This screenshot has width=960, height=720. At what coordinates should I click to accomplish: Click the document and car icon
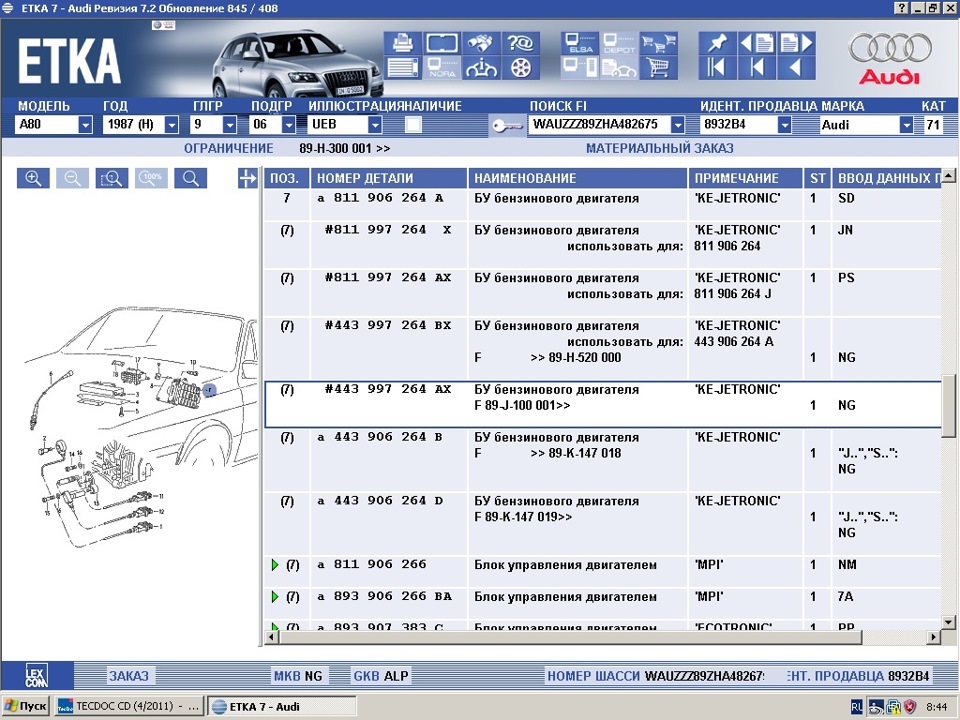coord(619,68)
